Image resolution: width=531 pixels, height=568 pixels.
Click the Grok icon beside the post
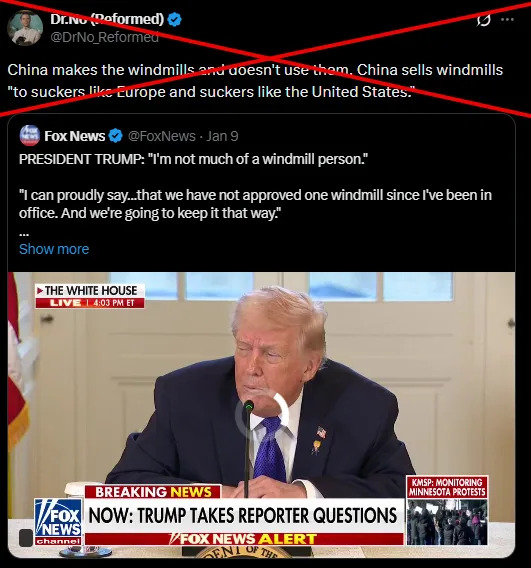[484, 20]
